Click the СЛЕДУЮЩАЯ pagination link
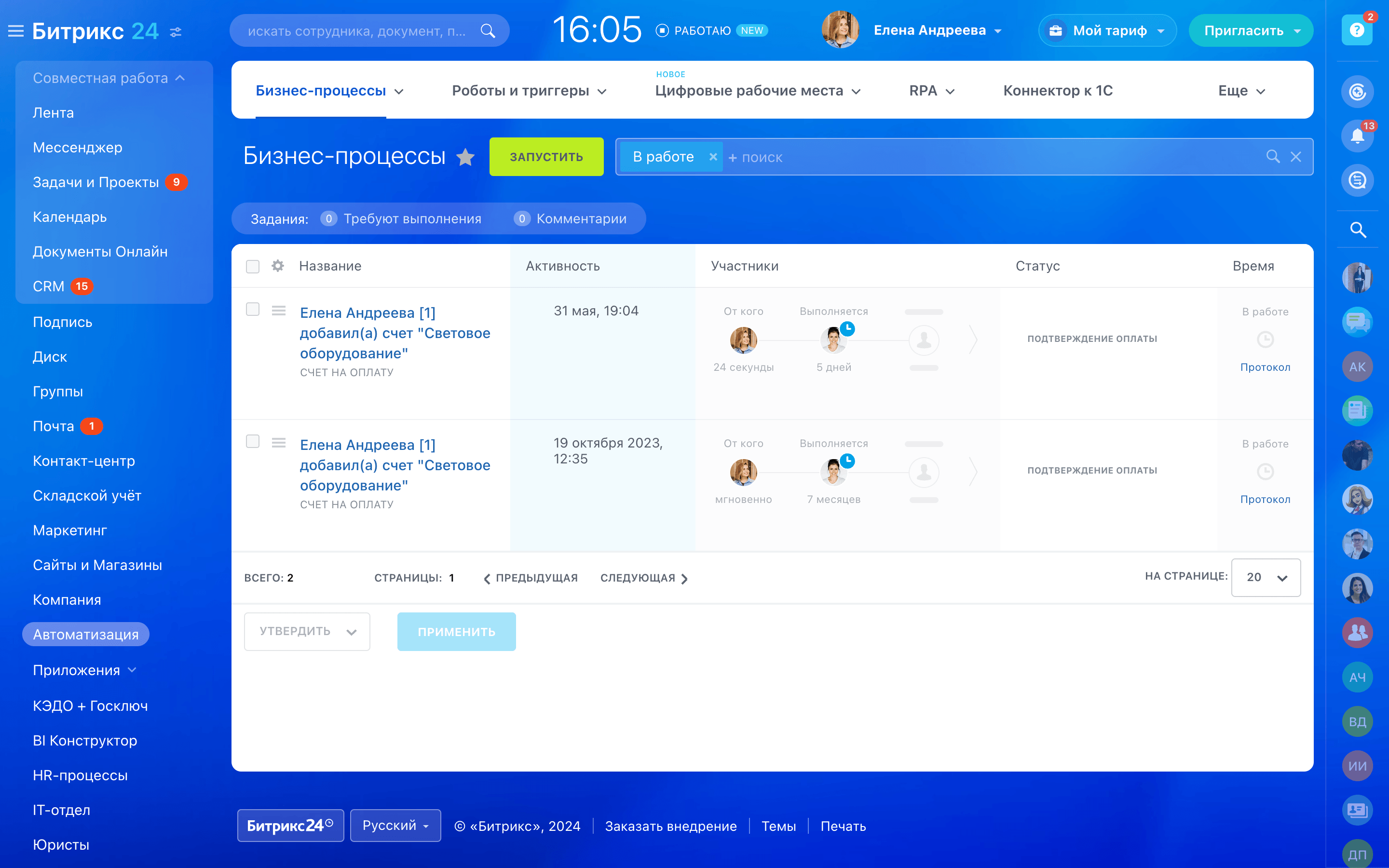 (x=644, y=578)
